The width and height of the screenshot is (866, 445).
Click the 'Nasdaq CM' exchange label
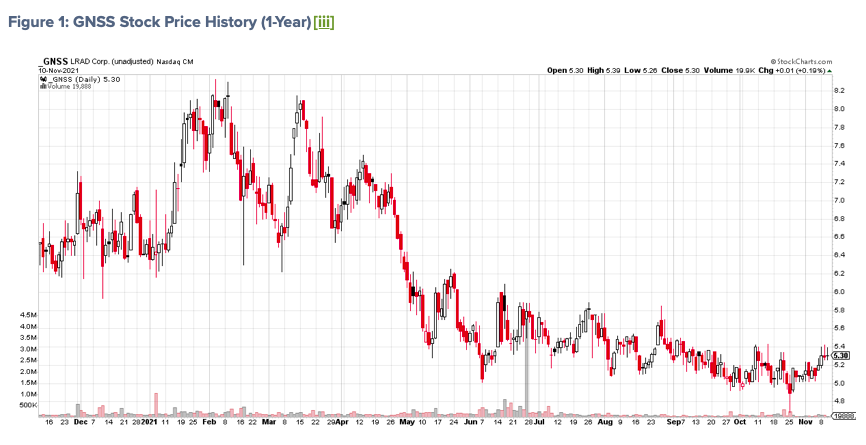pyautogui.click(x=175, y=62)
